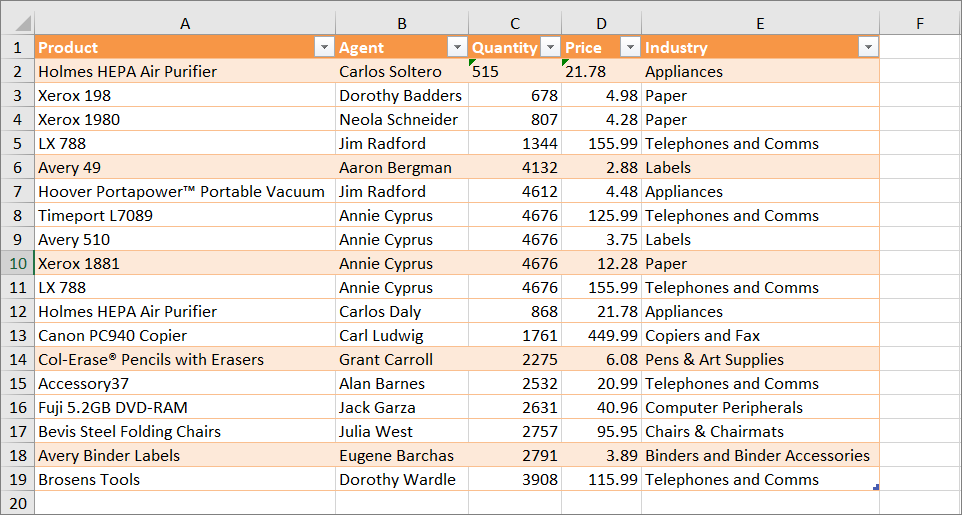This screenshot has height=515, width=962.
Task: Select cell Julia West
Action: pos(402,431)
